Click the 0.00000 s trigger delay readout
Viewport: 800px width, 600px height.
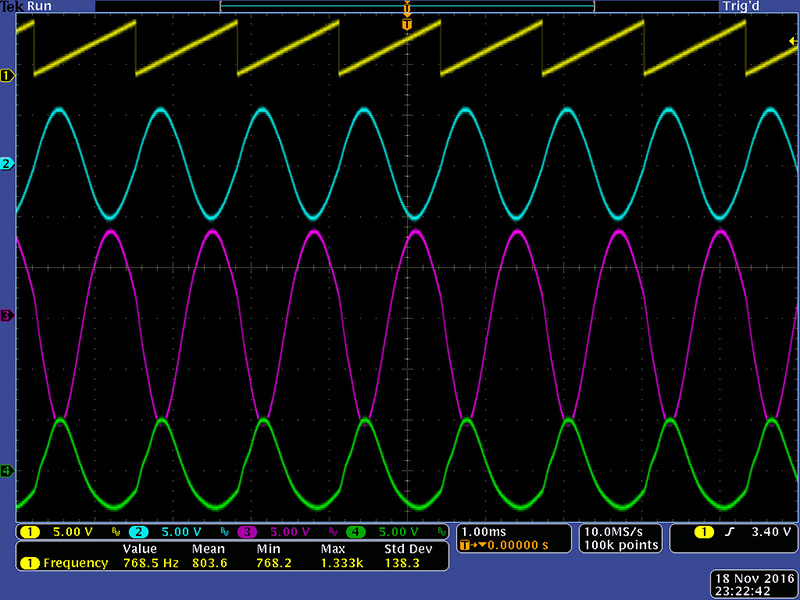click(517, 545)
